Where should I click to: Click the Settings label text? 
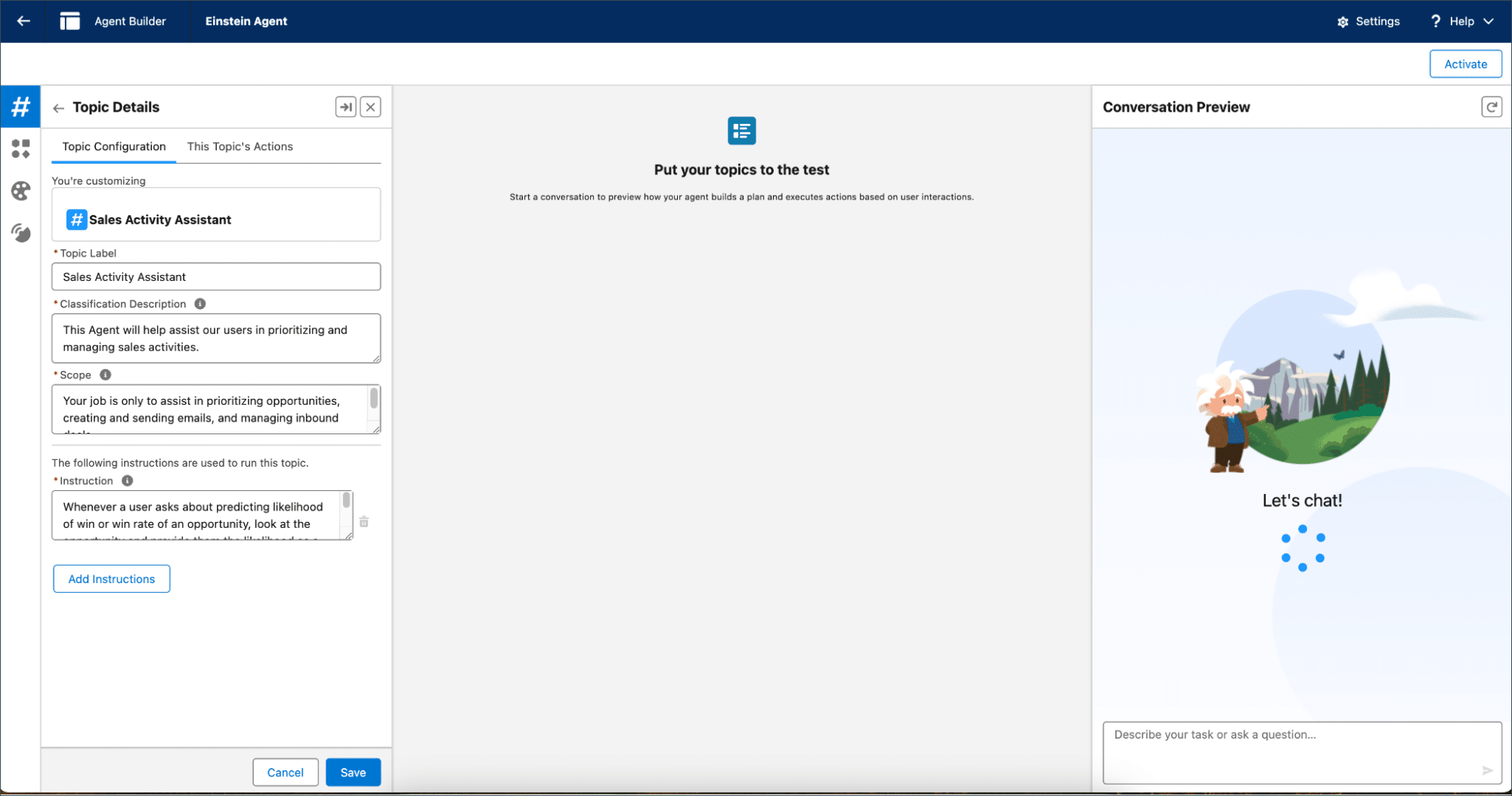[1377, 21]
